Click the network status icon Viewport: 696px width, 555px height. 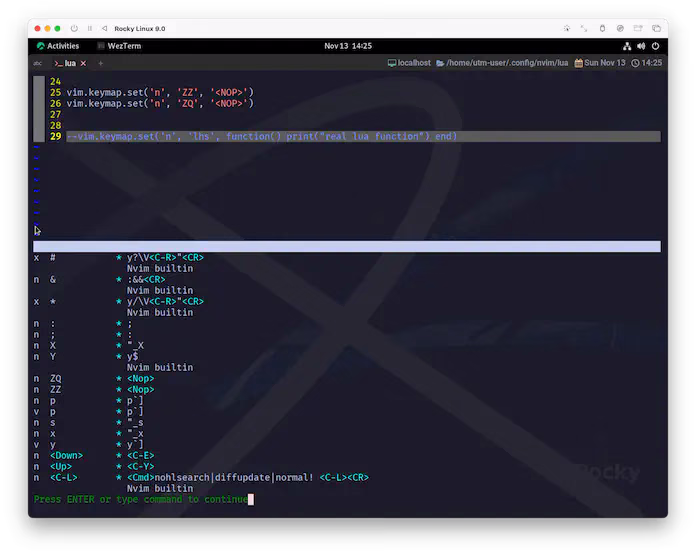pos(627,46)
